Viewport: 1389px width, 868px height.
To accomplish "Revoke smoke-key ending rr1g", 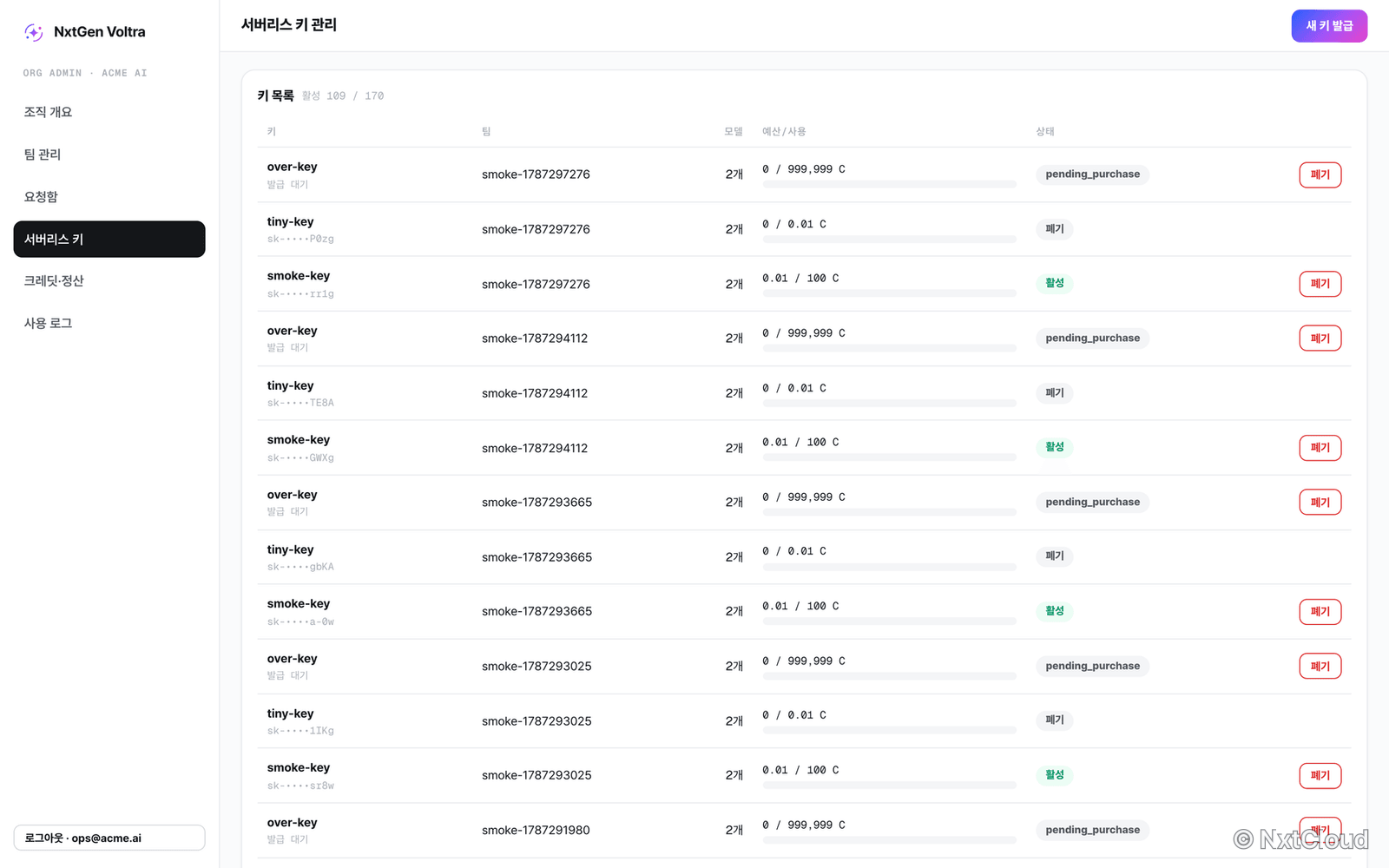I will [x=1320, y=284].
